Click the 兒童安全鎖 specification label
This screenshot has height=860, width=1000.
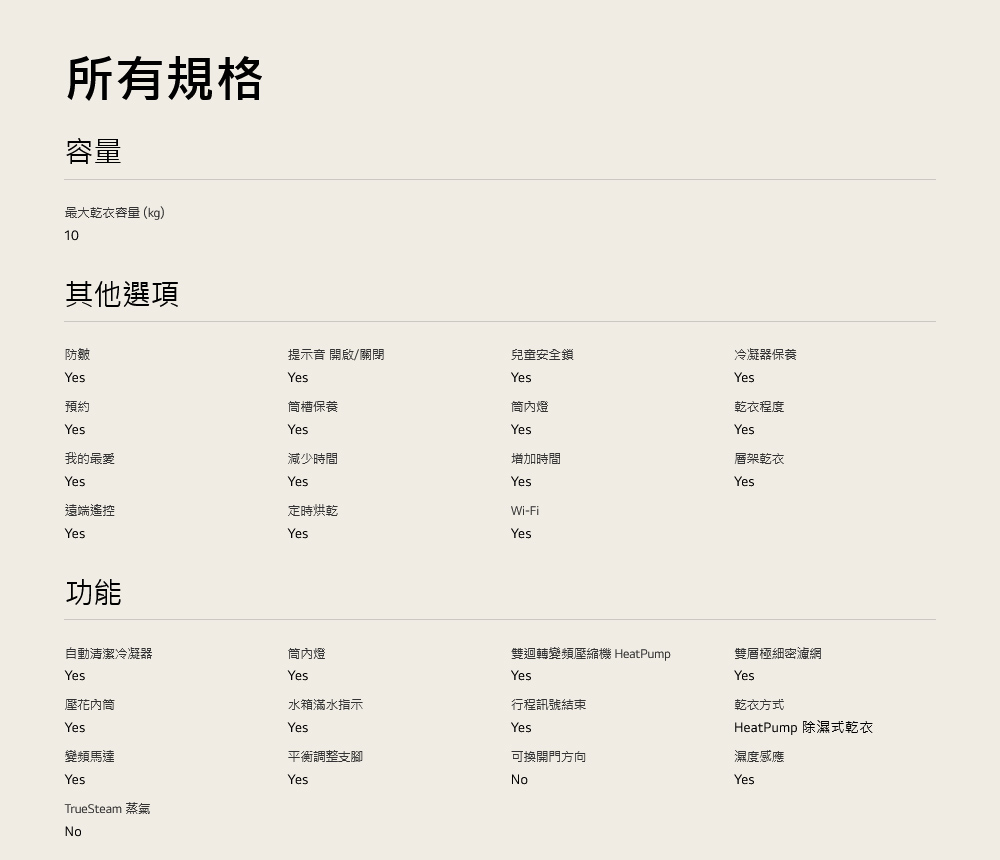541,355
